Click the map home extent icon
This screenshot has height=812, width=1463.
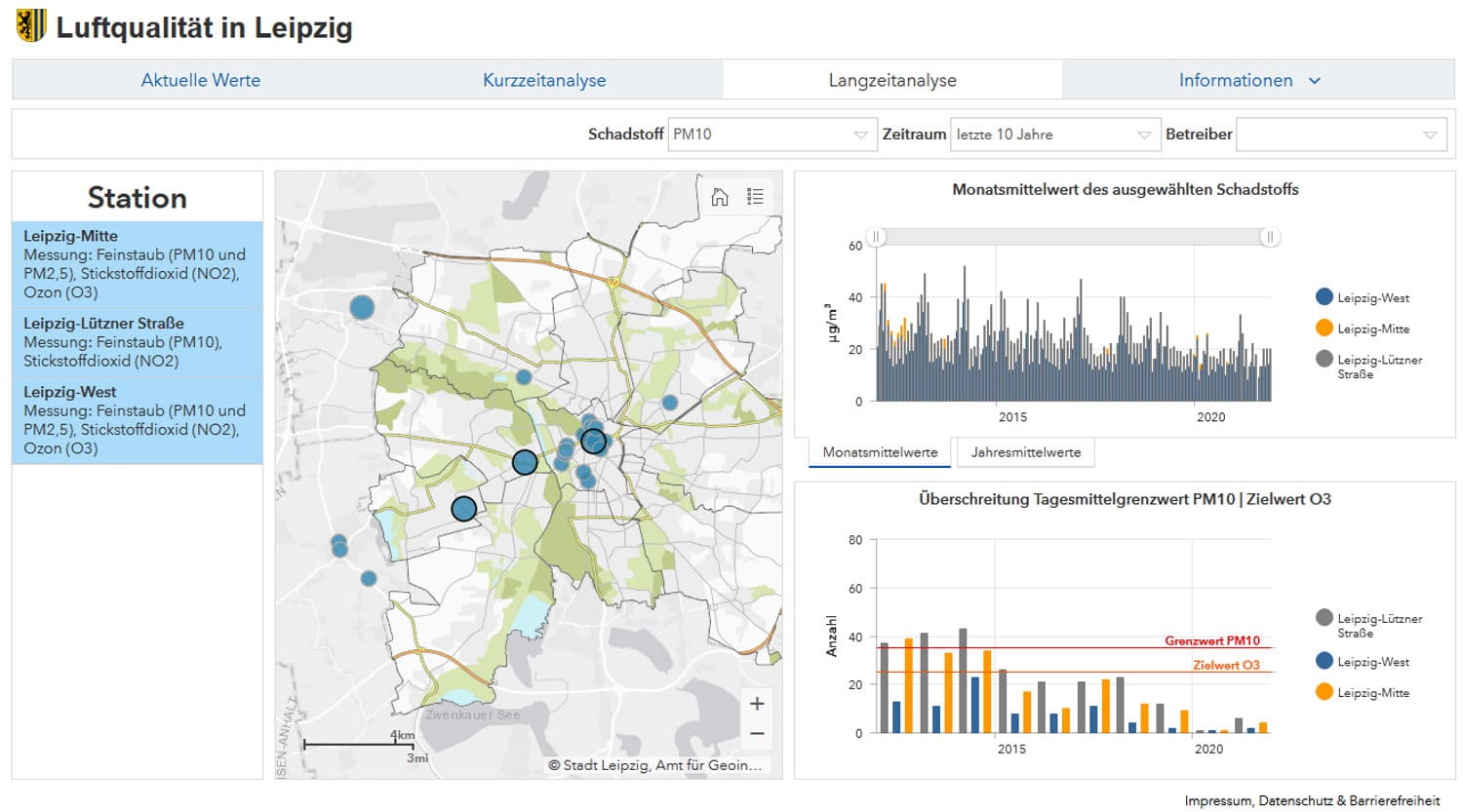(x=720, y=197)
